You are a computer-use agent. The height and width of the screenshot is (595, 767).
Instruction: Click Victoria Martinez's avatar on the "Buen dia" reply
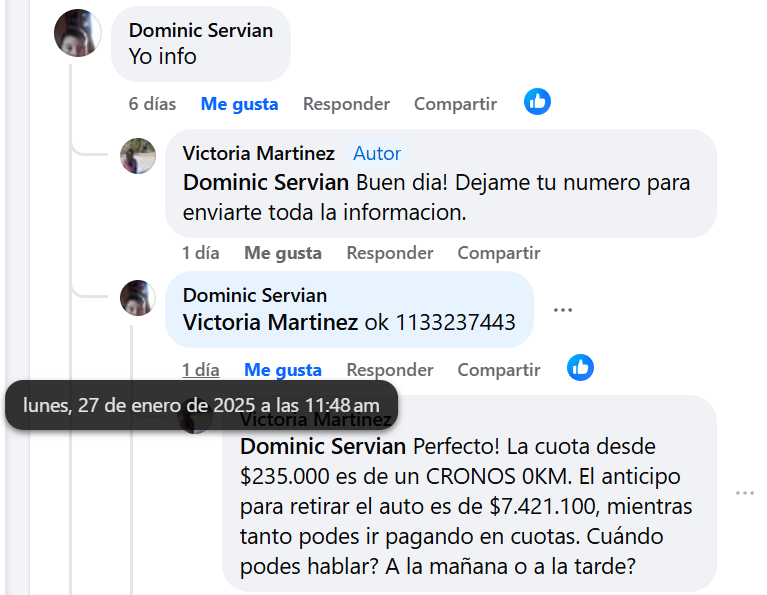pos(138,156)
